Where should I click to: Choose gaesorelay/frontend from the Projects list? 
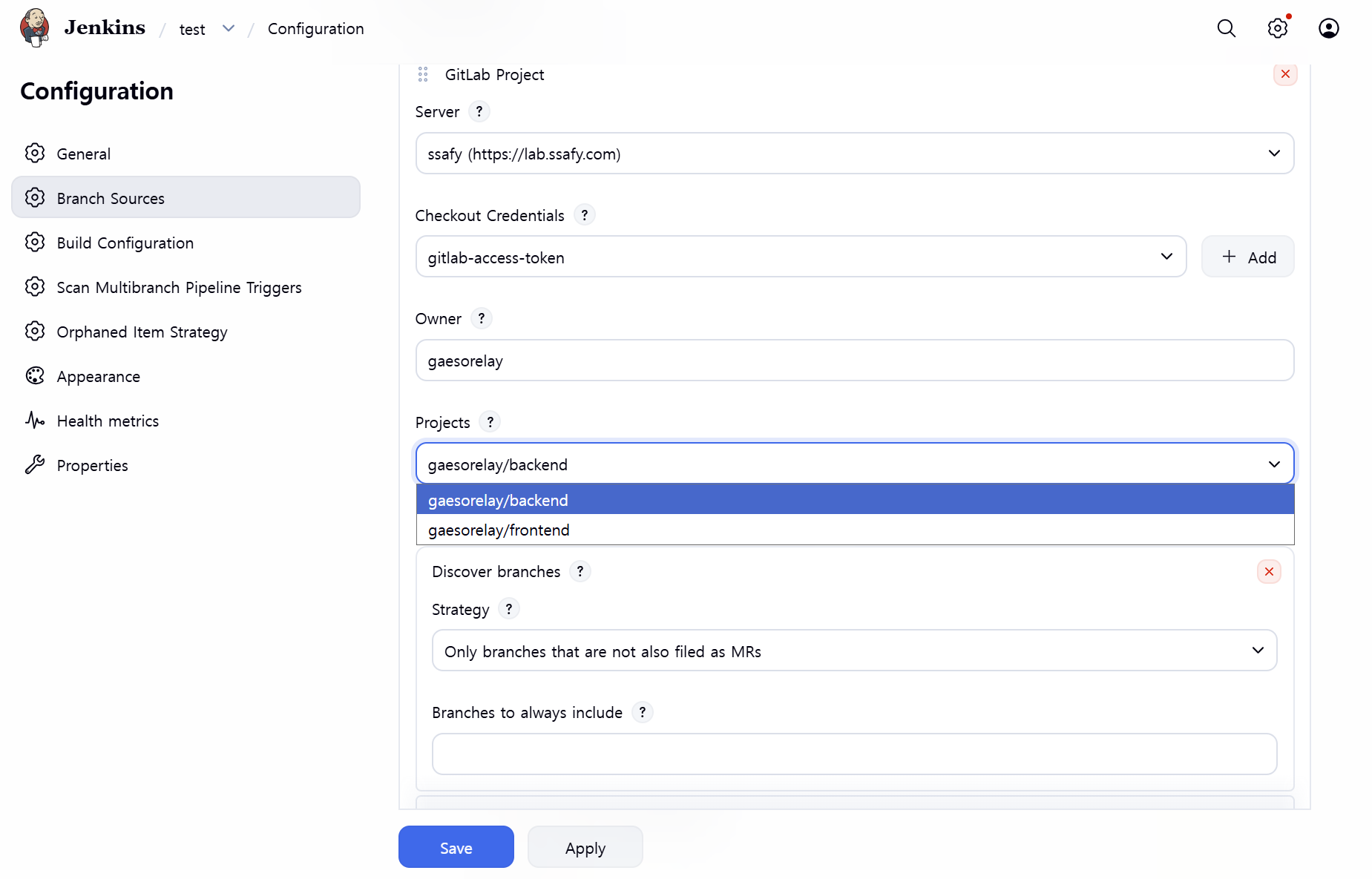pos(499,530)
